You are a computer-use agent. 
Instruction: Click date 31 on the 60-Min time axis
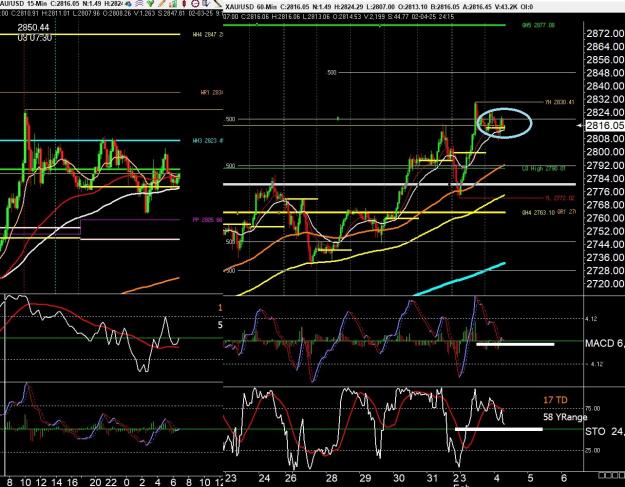432,478
